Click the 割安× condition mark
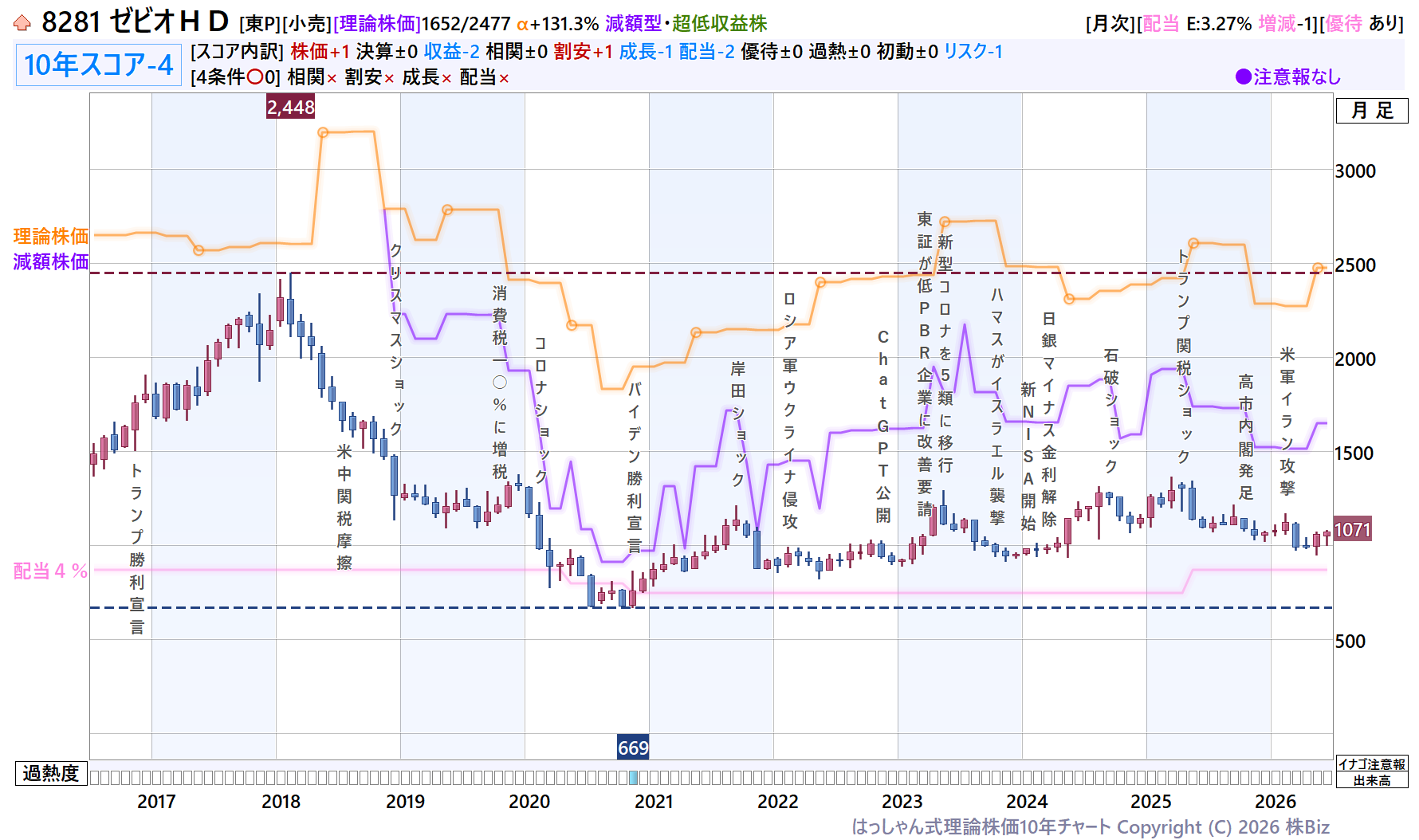This screenshot has height=840, width=1419. [x=369, y=77]
